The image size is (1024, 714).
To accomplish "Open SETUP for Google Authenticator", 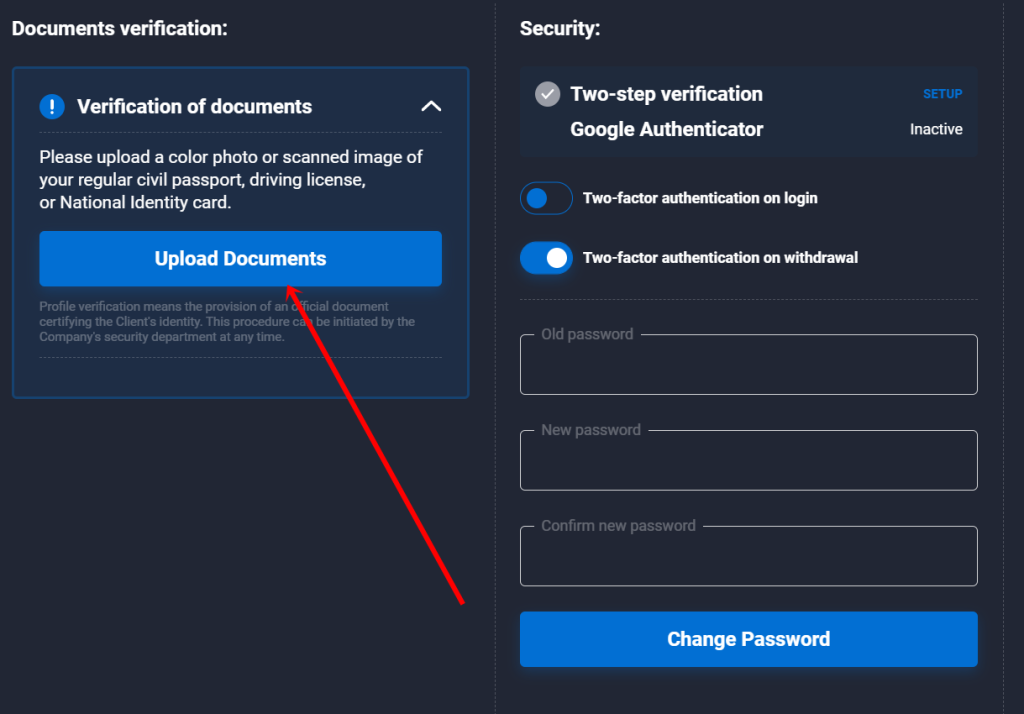I will tap(942, 93).
